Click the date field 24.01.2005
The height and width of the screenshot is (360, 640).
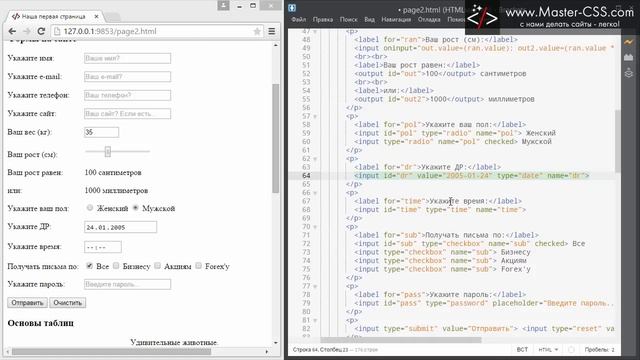(120, 227)
